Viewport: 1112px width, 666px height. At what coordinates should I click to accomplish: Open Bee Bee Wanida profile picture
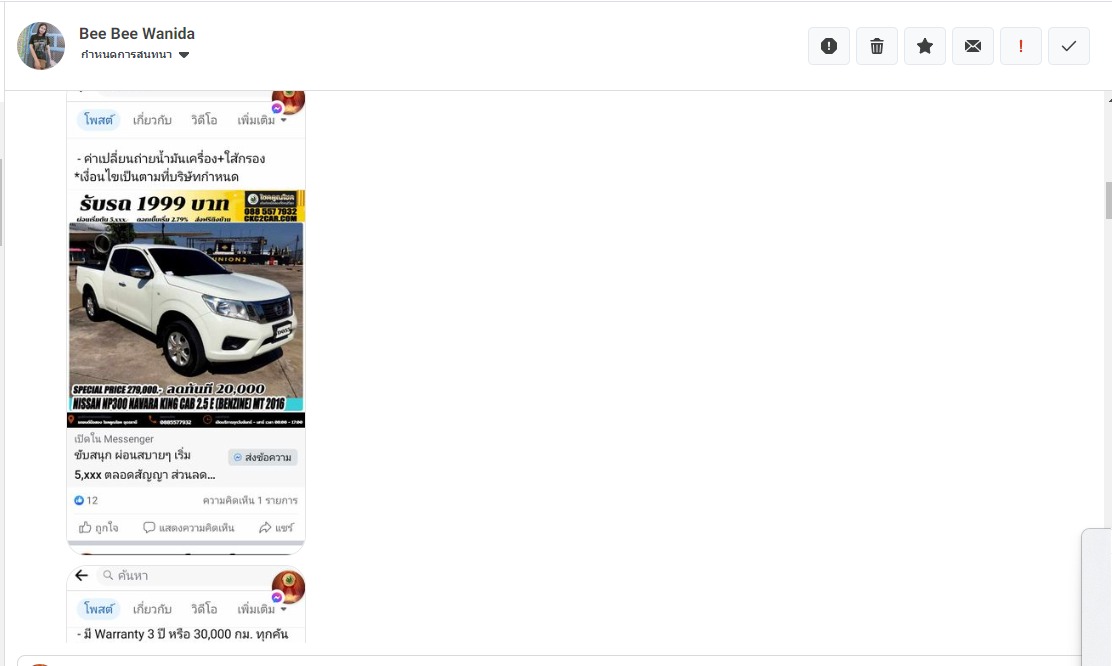coord(41,45)
